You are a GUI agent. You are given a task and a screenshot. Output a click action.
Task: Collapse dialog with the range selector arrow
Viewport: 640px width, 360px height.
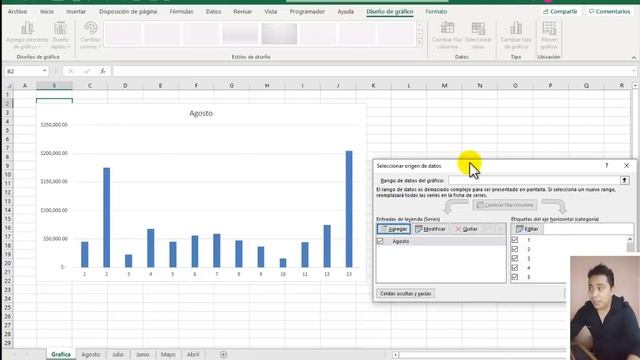(624, 180)
